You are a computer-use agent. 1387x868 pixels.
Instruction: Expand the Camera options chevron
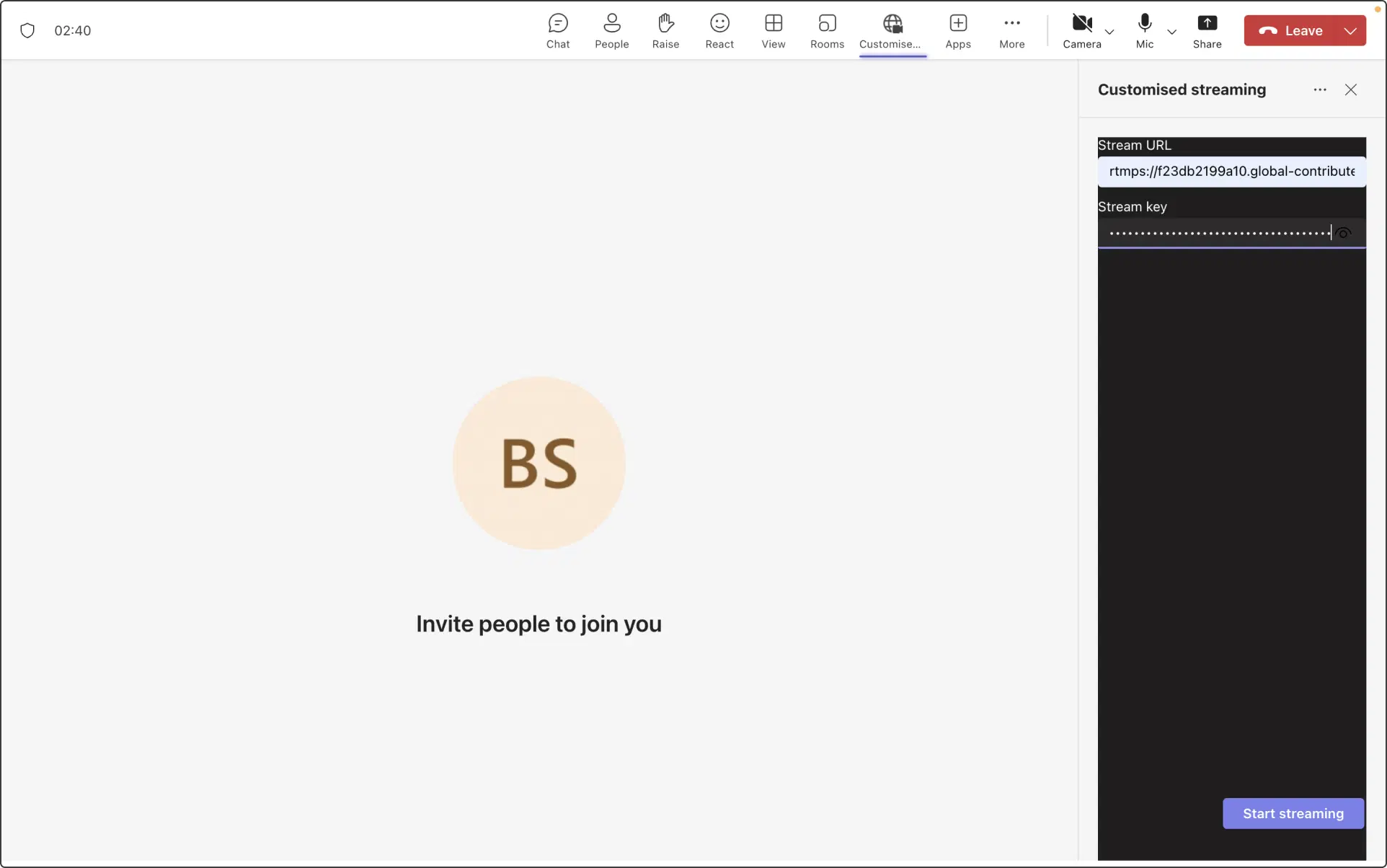click(1109, 32)
